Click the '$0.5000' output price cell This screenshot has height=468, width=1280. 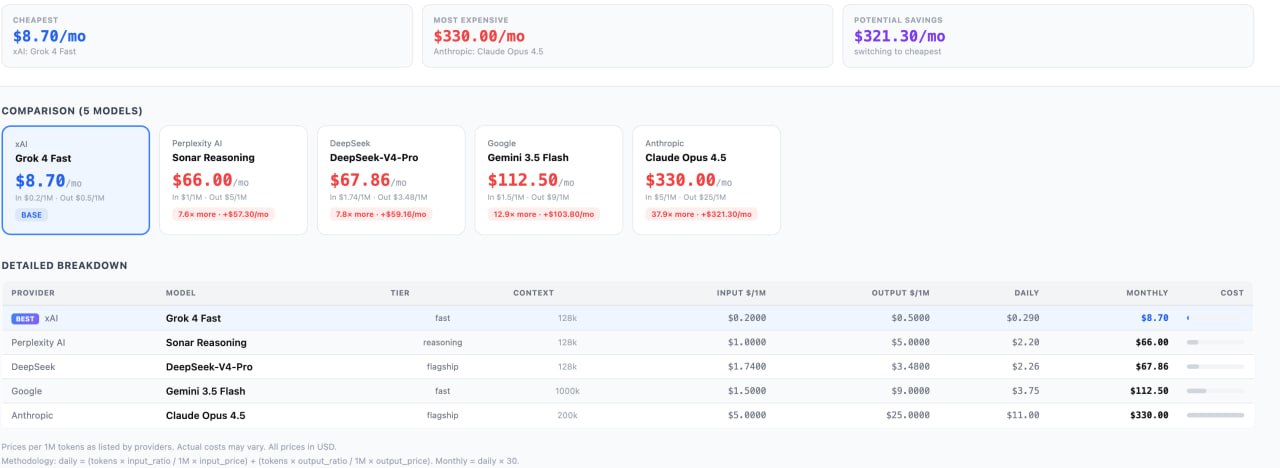pos(911,318)
